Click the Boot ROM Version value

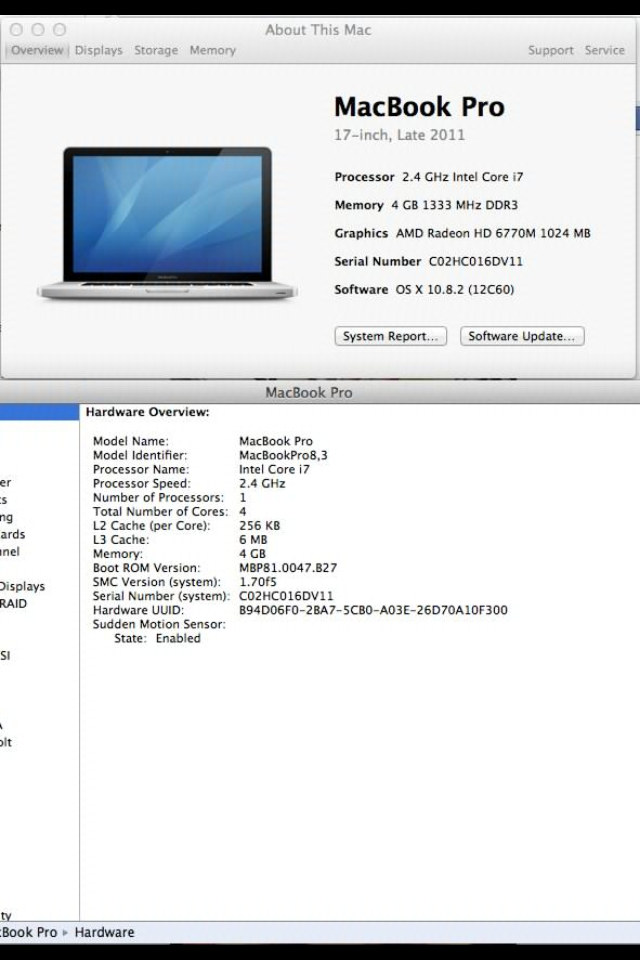click(x=288, y=568)
